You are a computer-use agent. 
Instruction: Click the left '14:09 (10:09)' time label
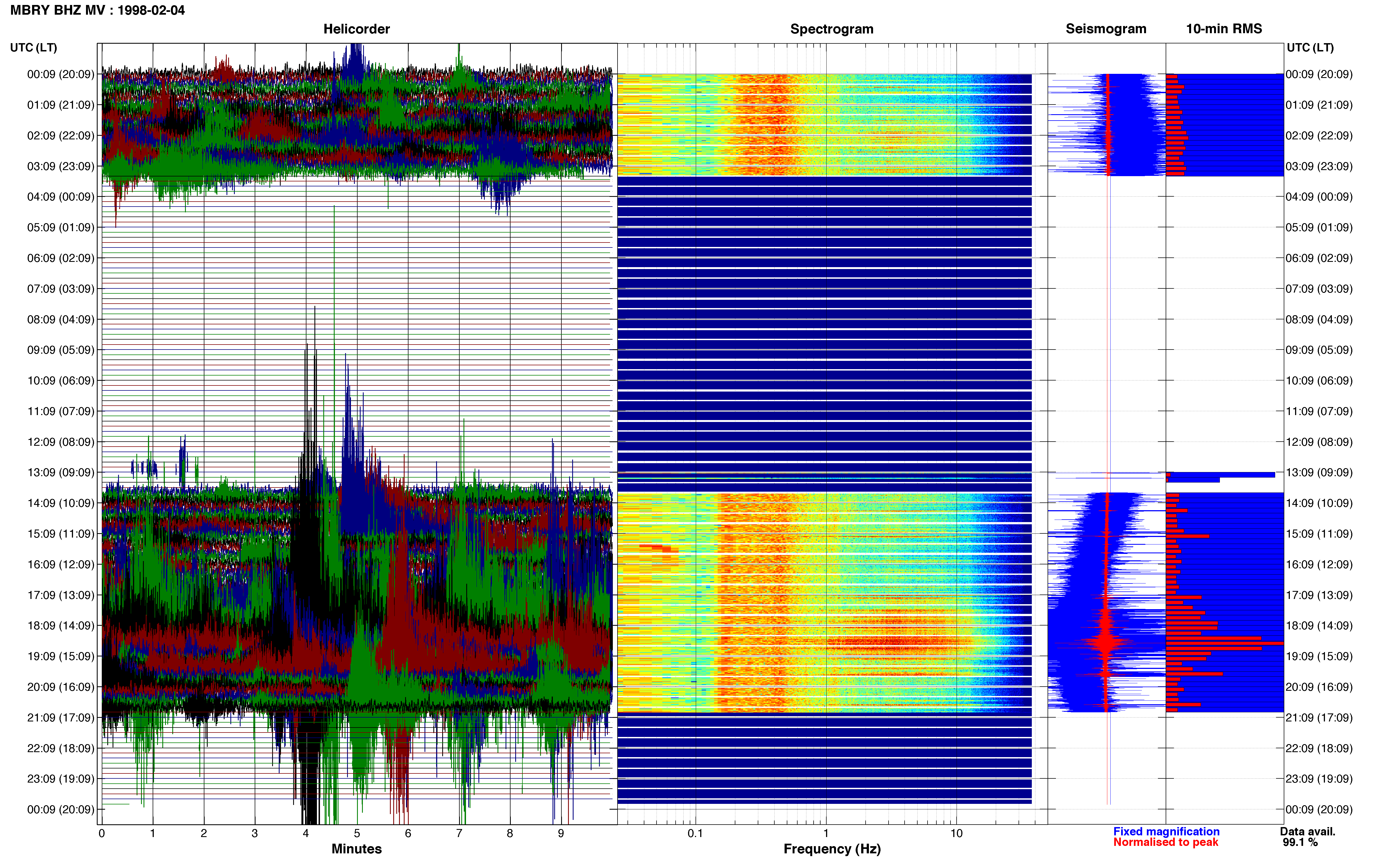[x=61, y=504]
